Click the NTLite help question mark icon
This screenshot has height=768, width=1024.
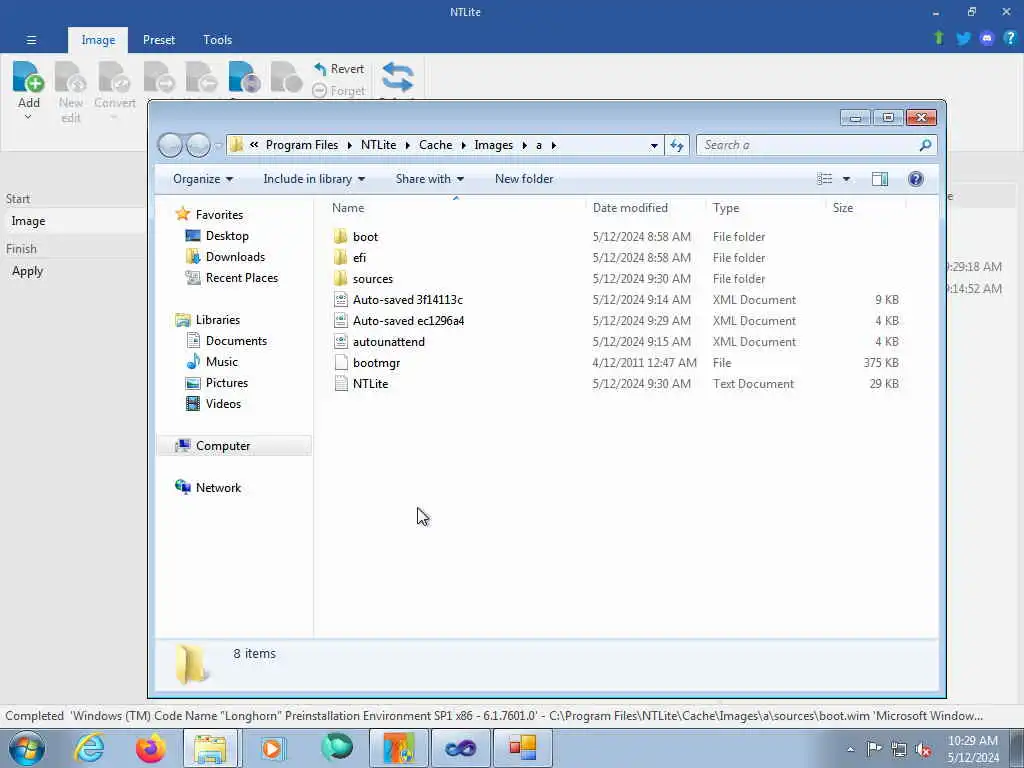1010,38
